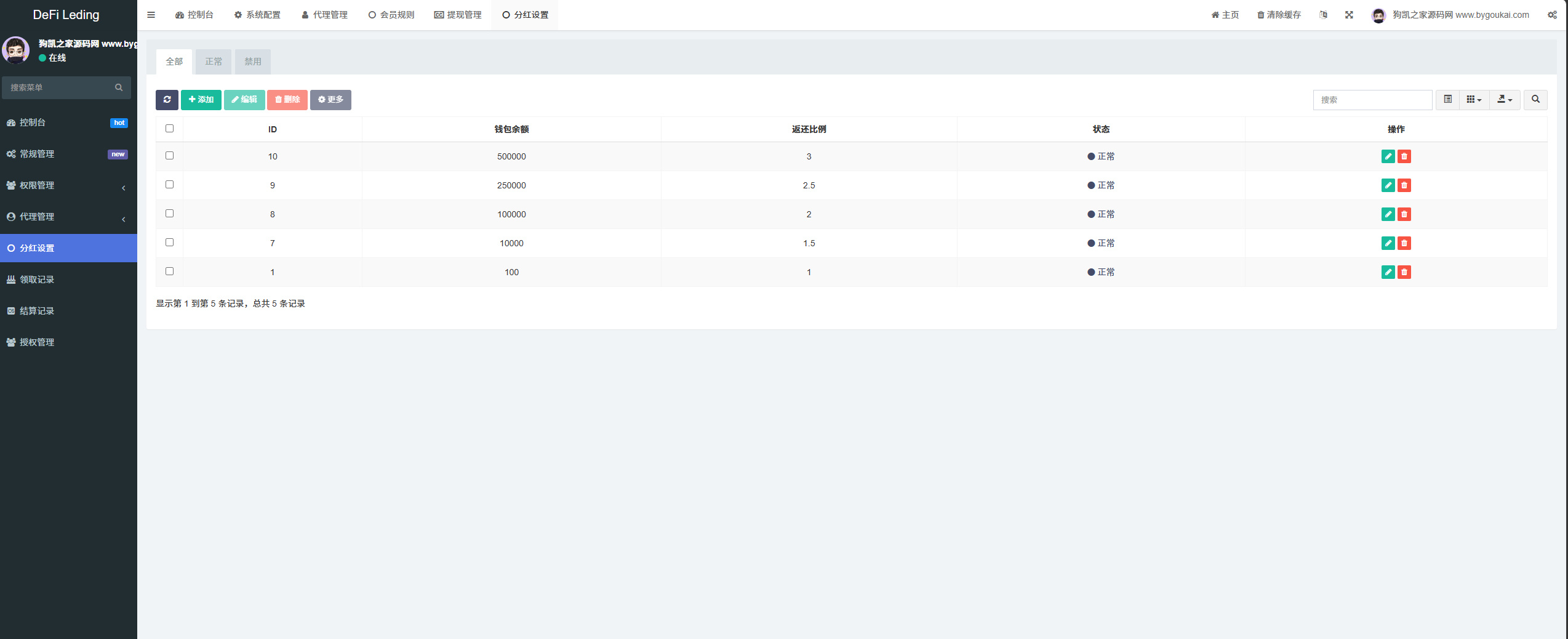Select the 分红设置 top navigation tab
Image resolution: width=1568 pixels, height=639 pixels.
(525, 15)
